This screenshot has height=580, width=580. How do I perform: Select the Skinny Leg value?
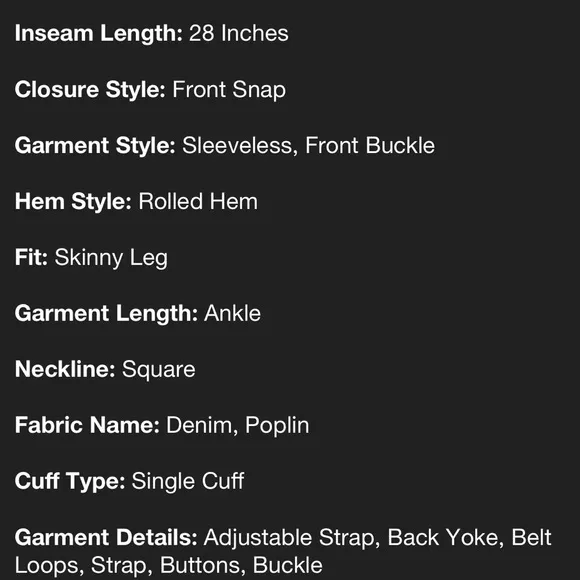(111, 258)
